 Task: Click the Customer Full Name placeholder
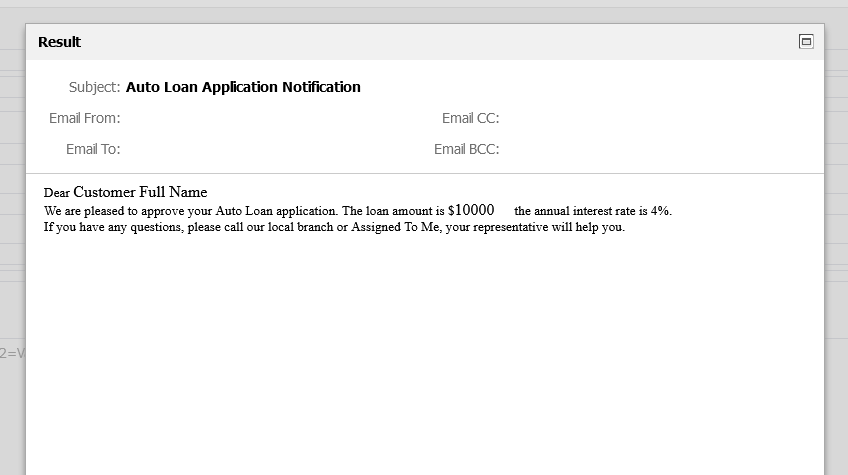[140, 193]
